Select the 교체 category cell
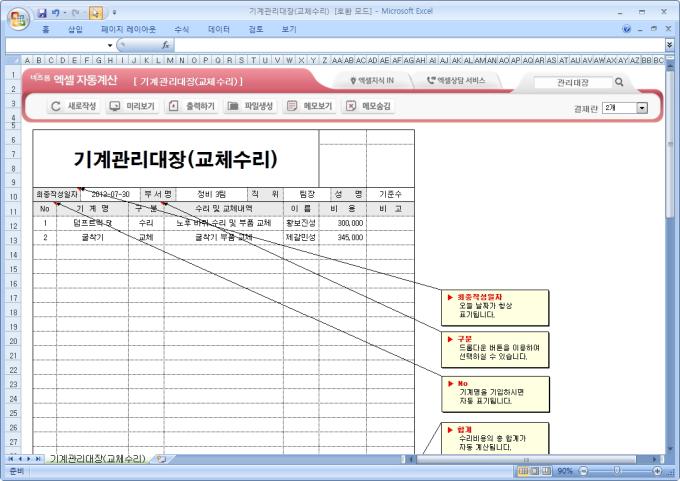The image size is (680, 481). (146, 237)
